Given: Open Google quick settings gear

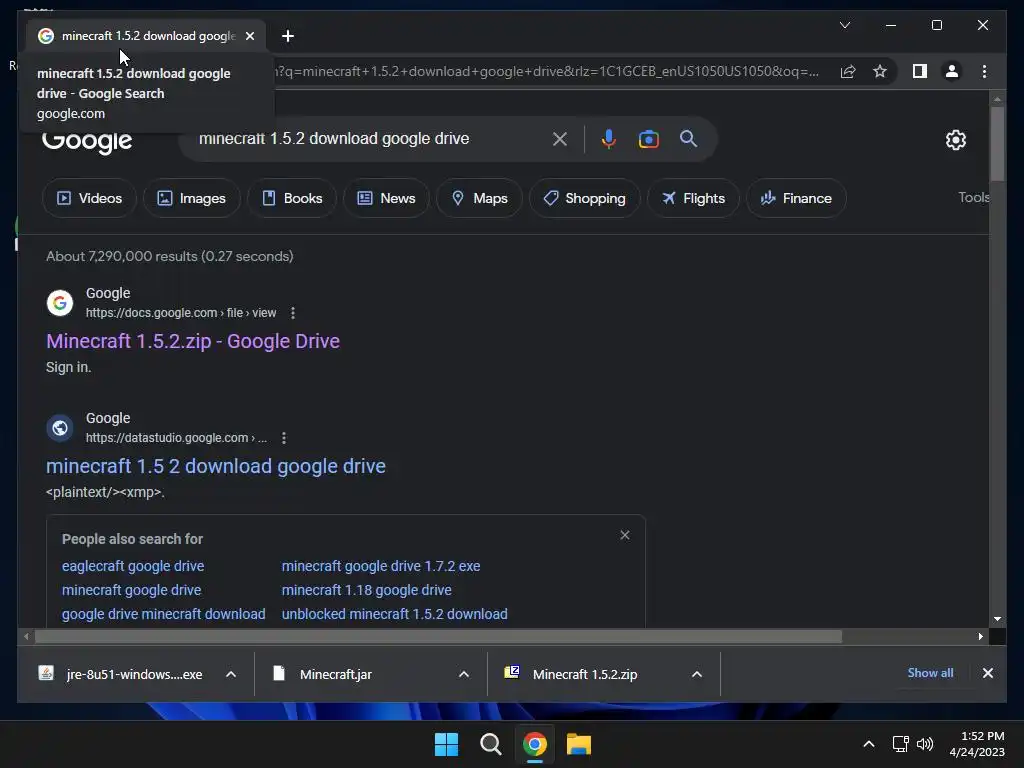Looking at the screenshot, I should pyautogui.click(x=955, y=139).
